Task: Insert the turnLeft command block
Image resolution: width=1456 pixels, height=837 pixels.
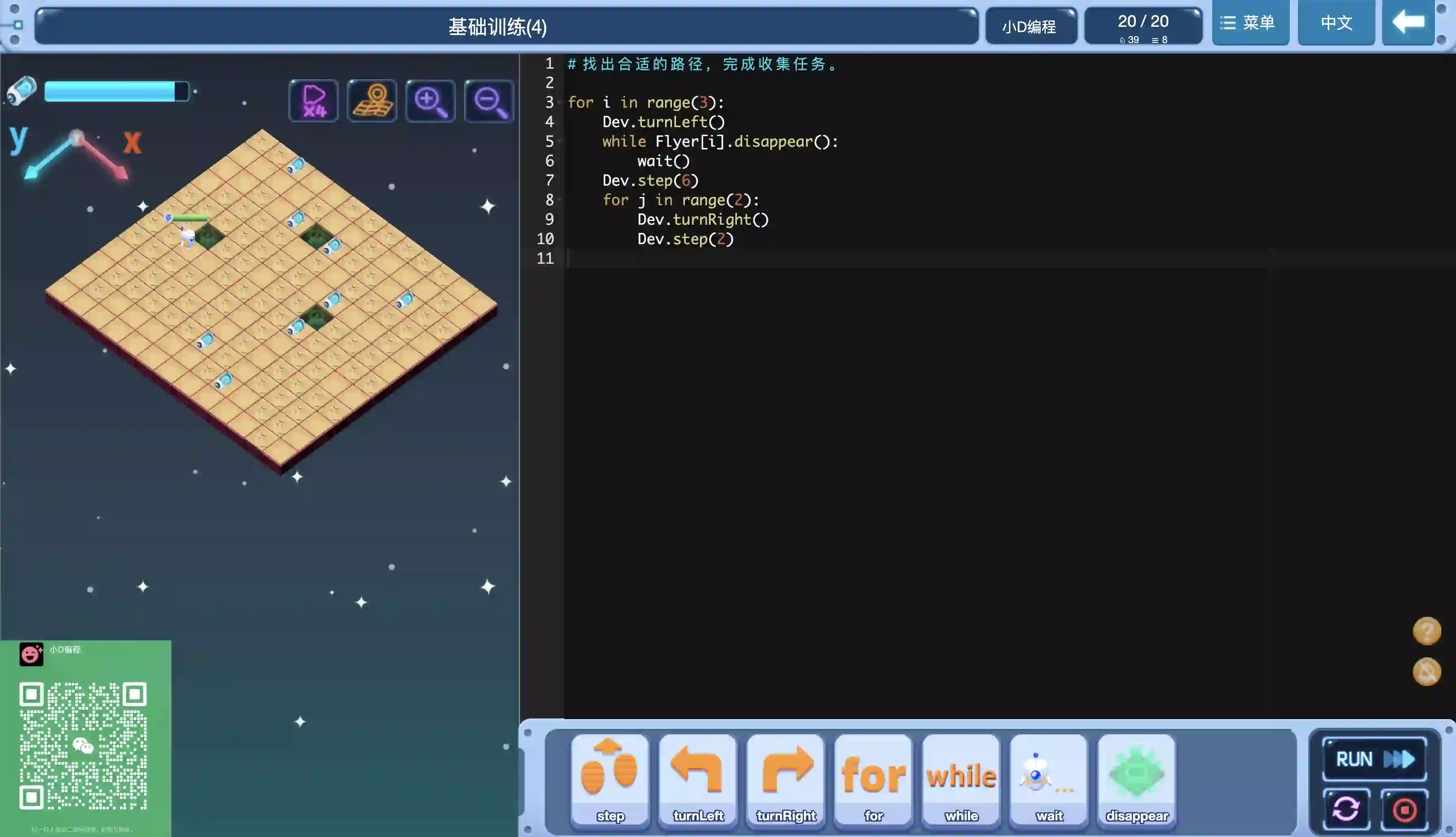Action: (x=698, y=778)
